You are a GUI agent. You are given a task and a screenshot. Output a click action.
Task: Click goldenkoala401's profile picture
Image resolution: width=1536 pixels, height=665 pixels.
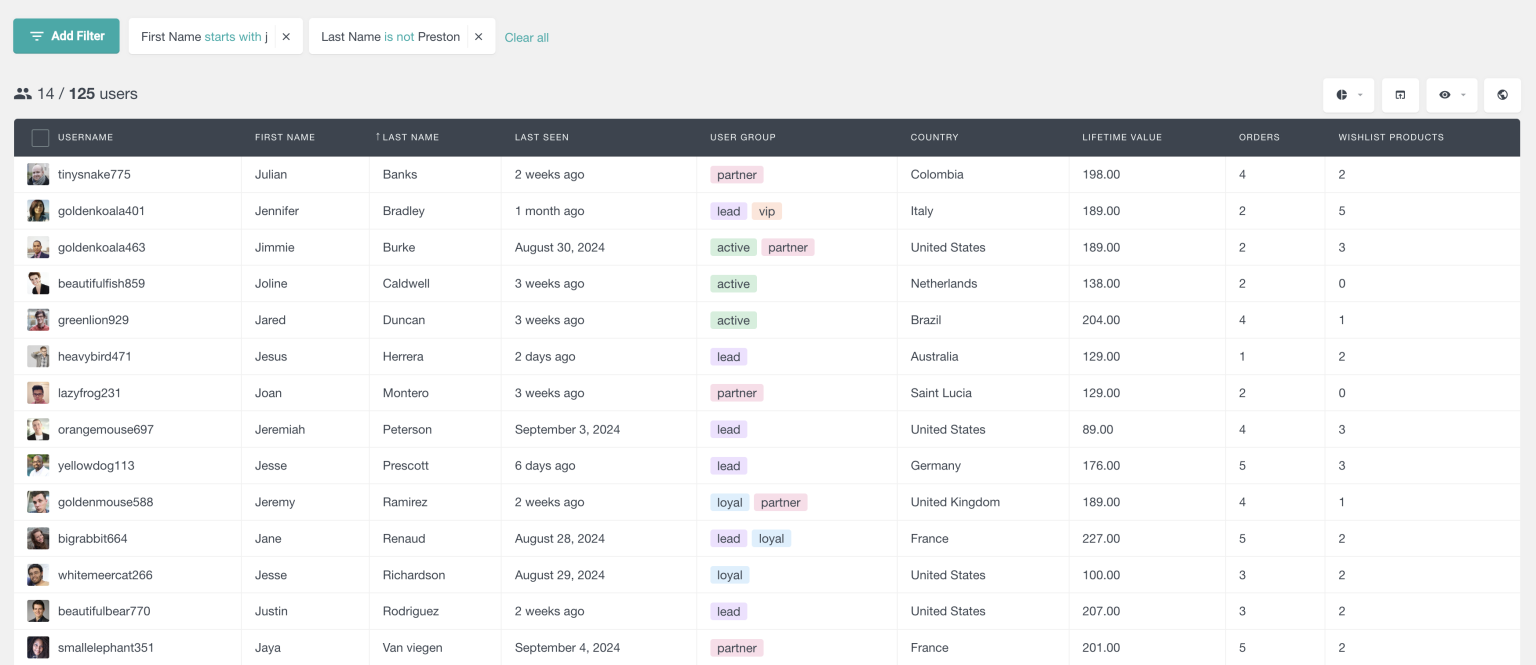(x=38, y=210)
